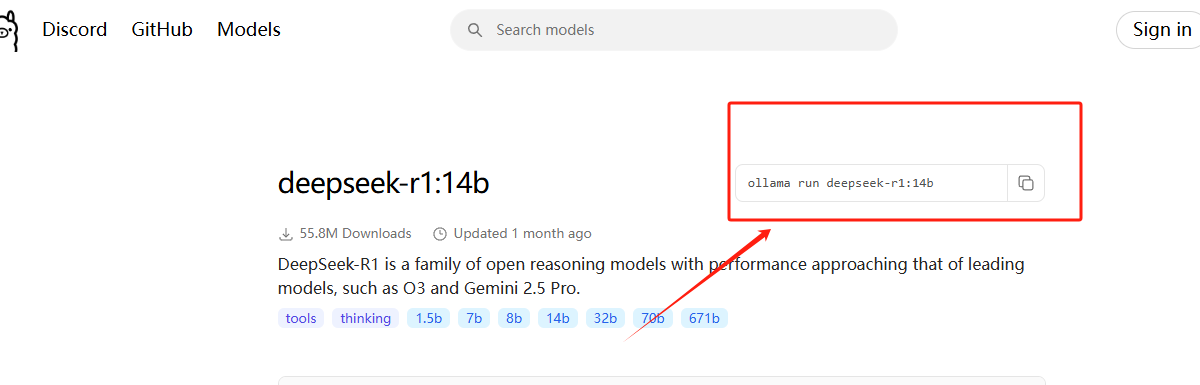Screen dimensions: 1200x385
Task: Click the Sign in button
Action: pyautogui.click(x=1161, y=30)
